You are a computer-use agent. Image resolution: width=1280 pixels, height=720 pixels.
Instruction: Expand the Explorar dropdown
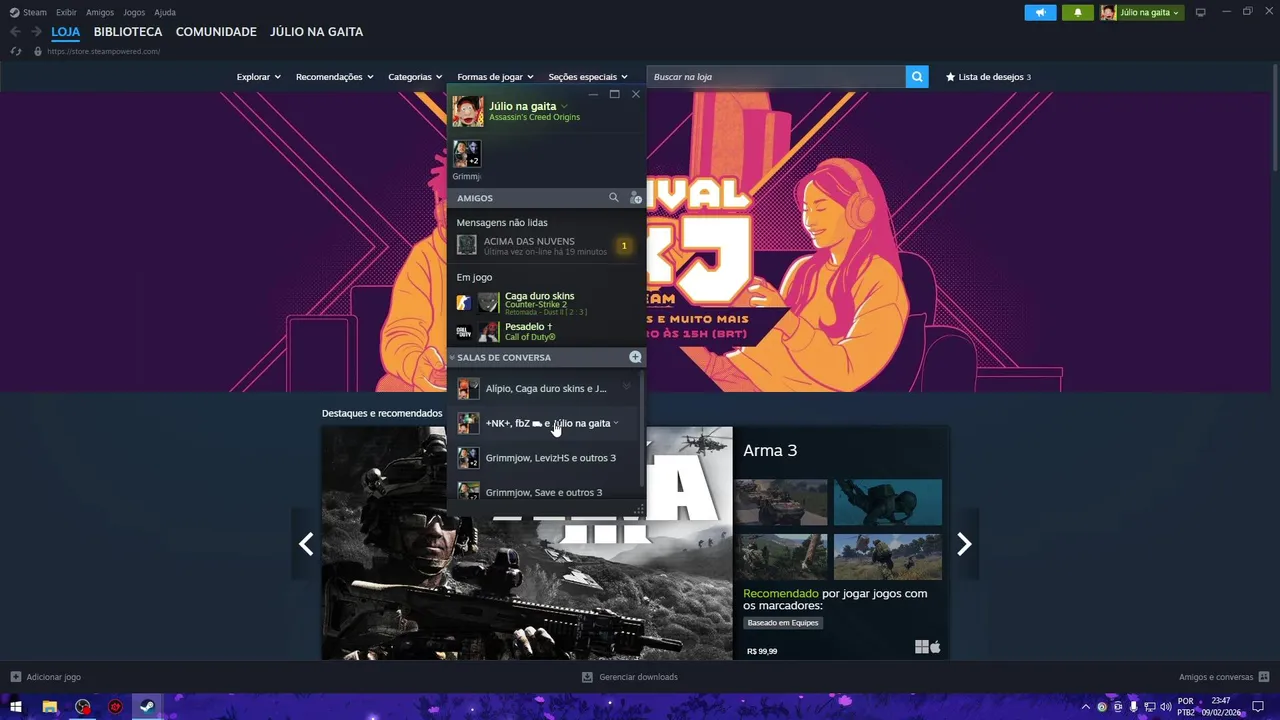point(258,77)
